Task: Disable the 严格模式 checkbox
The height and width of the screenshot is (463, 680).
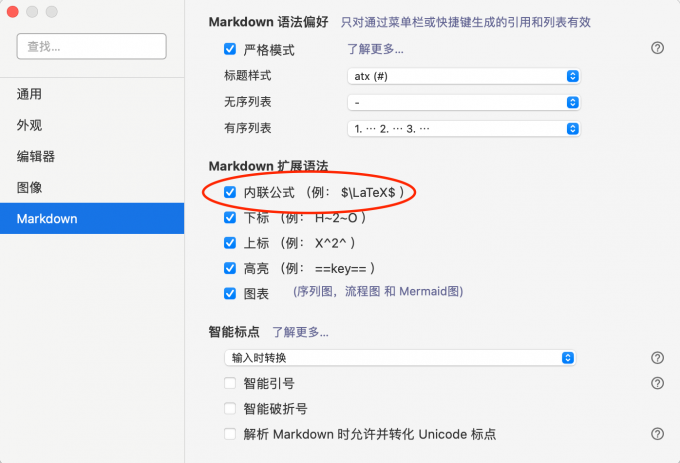Action: [x=230, y=49]
